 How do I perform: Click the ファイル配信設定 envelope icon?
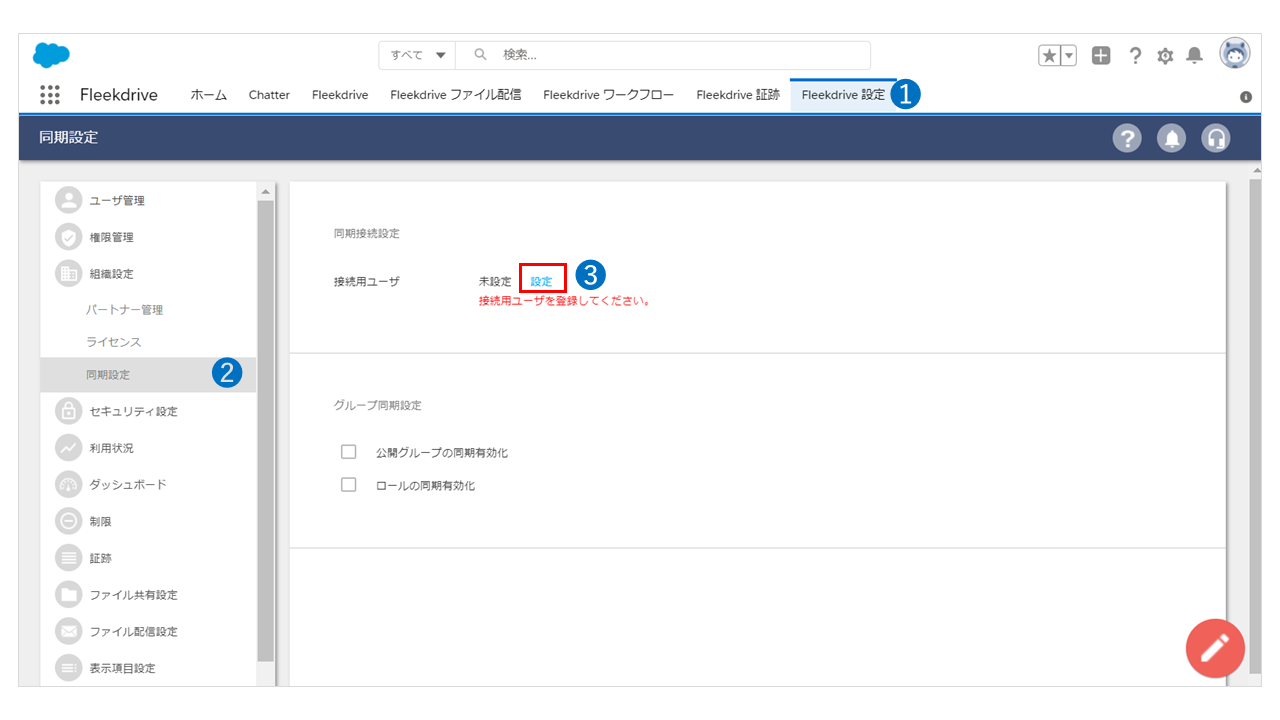(x=68, y=631)
